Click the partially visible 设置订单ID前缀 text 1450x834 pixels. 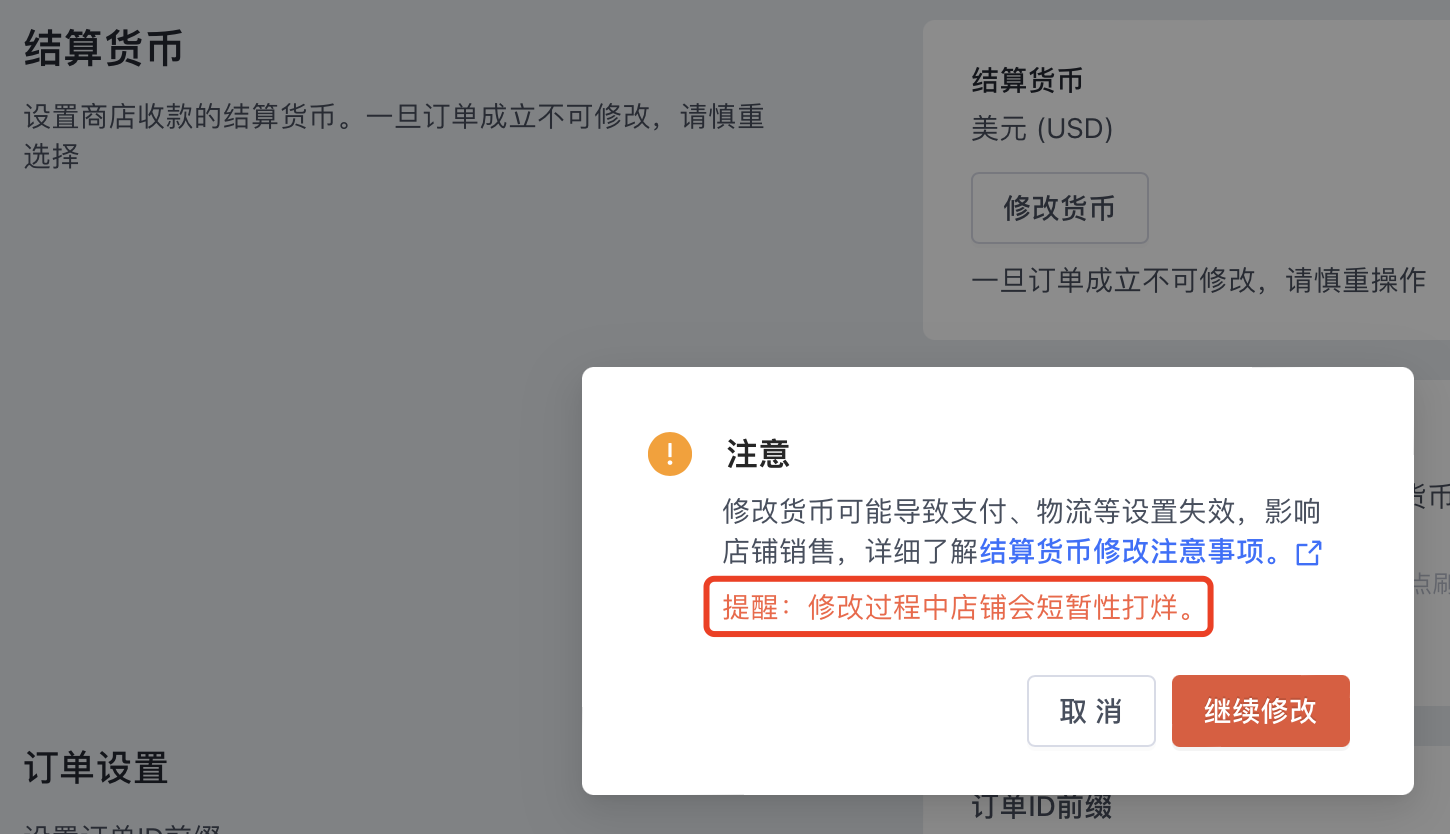click(x=122, y=827)
